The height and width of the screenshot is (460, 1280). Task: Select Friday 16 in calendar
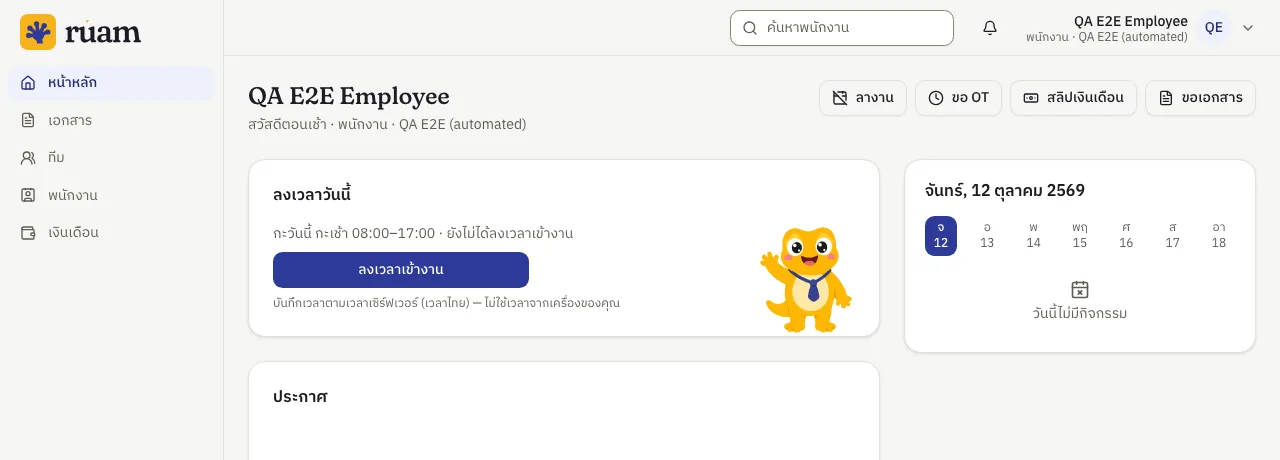tap(1126, 236)
